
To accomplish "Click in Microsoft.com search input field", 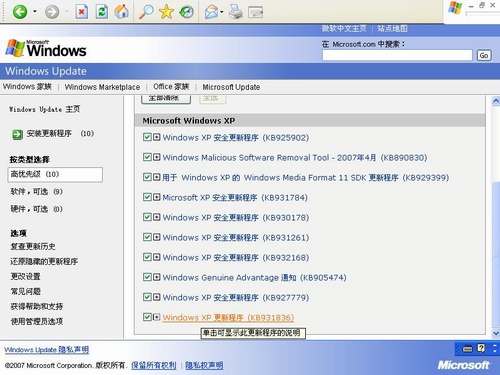I will coord(397,55).
